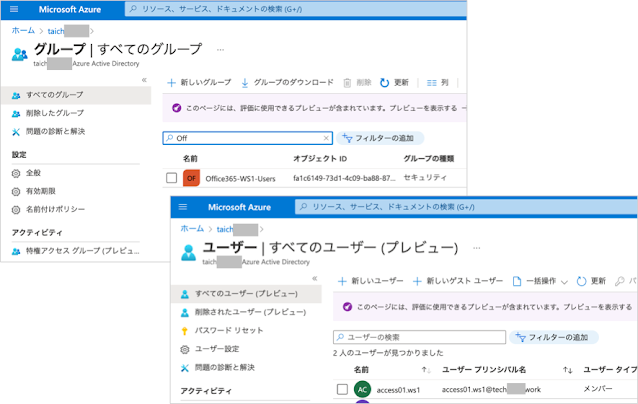The image size is (638, 404).
Task: Select すべてのグループ in sidebar
Action: [x=76, y=95]
